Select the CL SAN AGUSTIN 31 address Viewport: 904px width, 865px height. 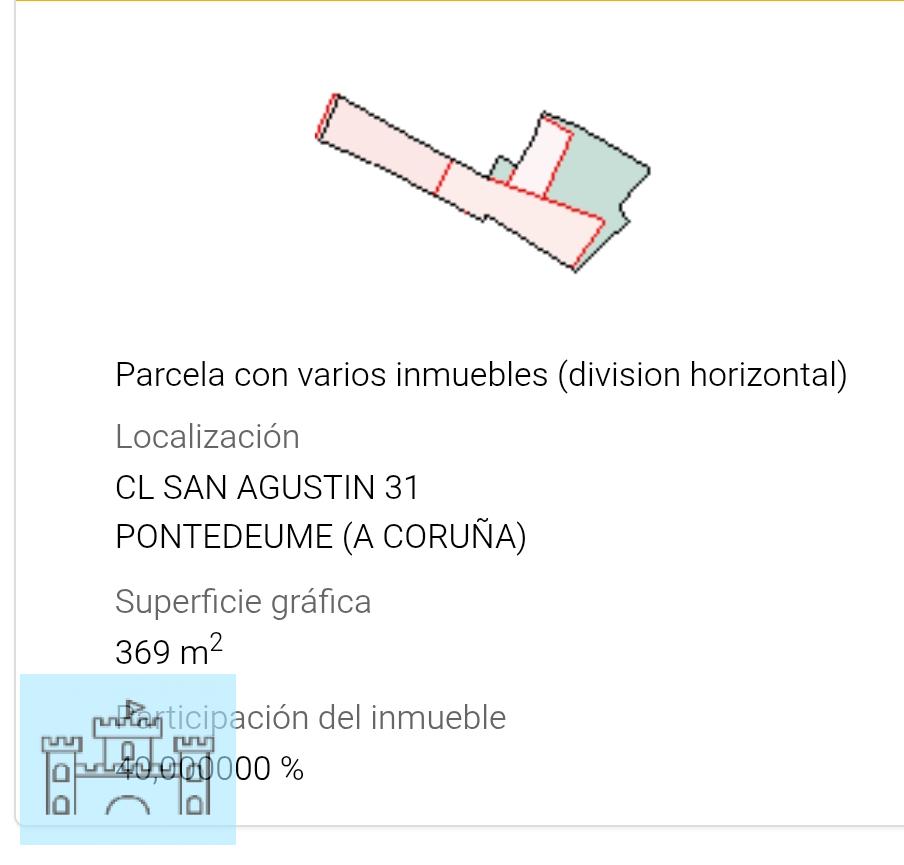(267, 488)
